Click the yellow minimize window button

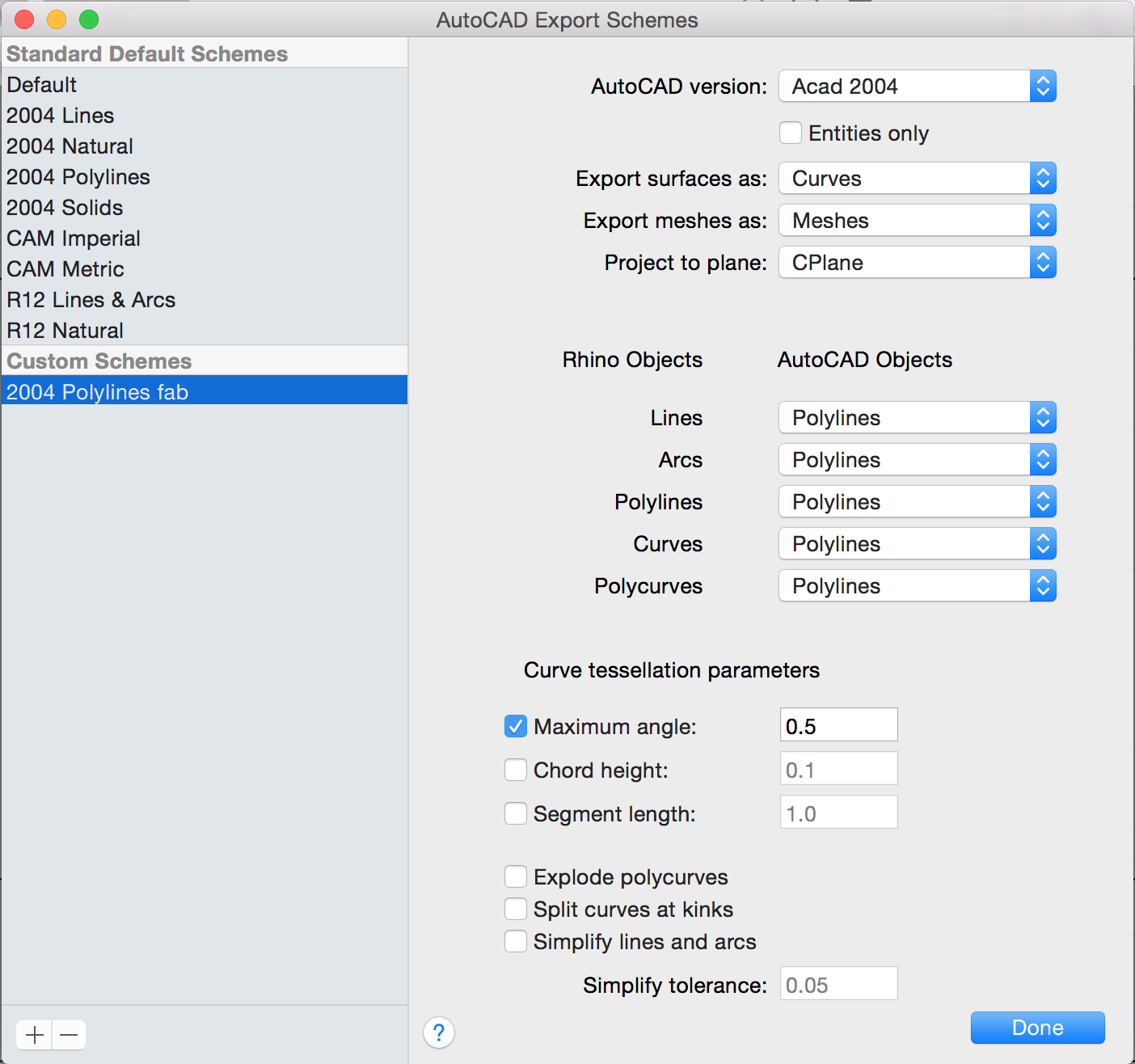tap(57, 19)
